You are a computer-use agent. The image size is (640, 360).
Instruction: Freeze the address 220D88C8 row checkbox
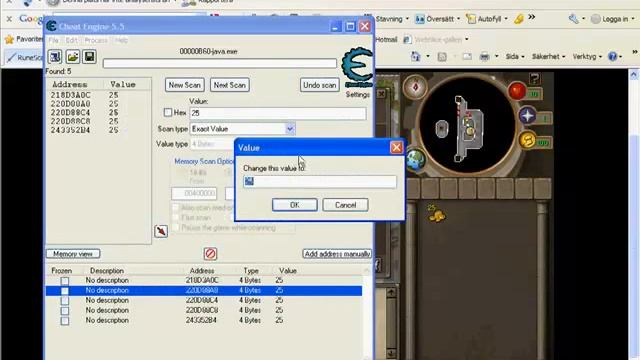click(x=64, y=311)
